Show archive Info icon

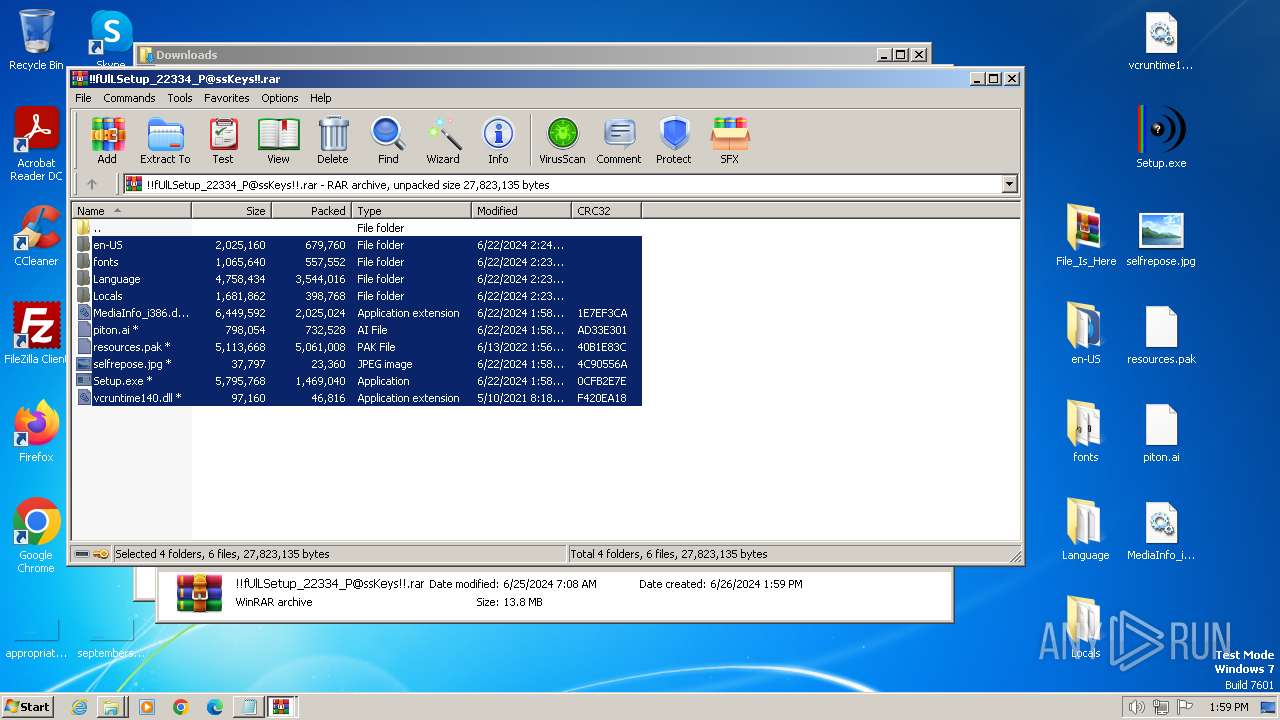[x=498, y=140]
